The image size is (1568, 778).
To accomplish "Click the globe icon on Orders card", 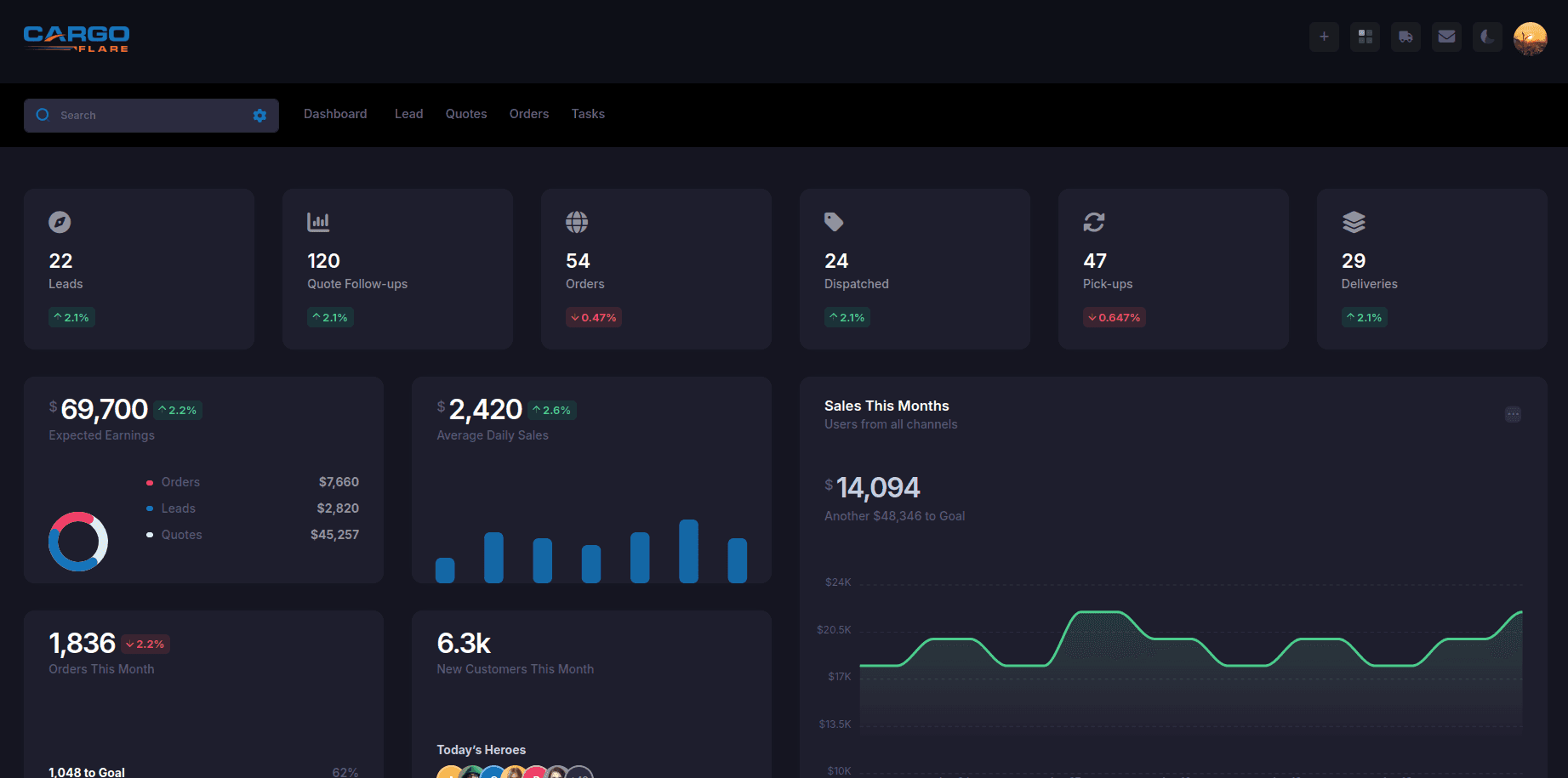I will pos(577,222).
